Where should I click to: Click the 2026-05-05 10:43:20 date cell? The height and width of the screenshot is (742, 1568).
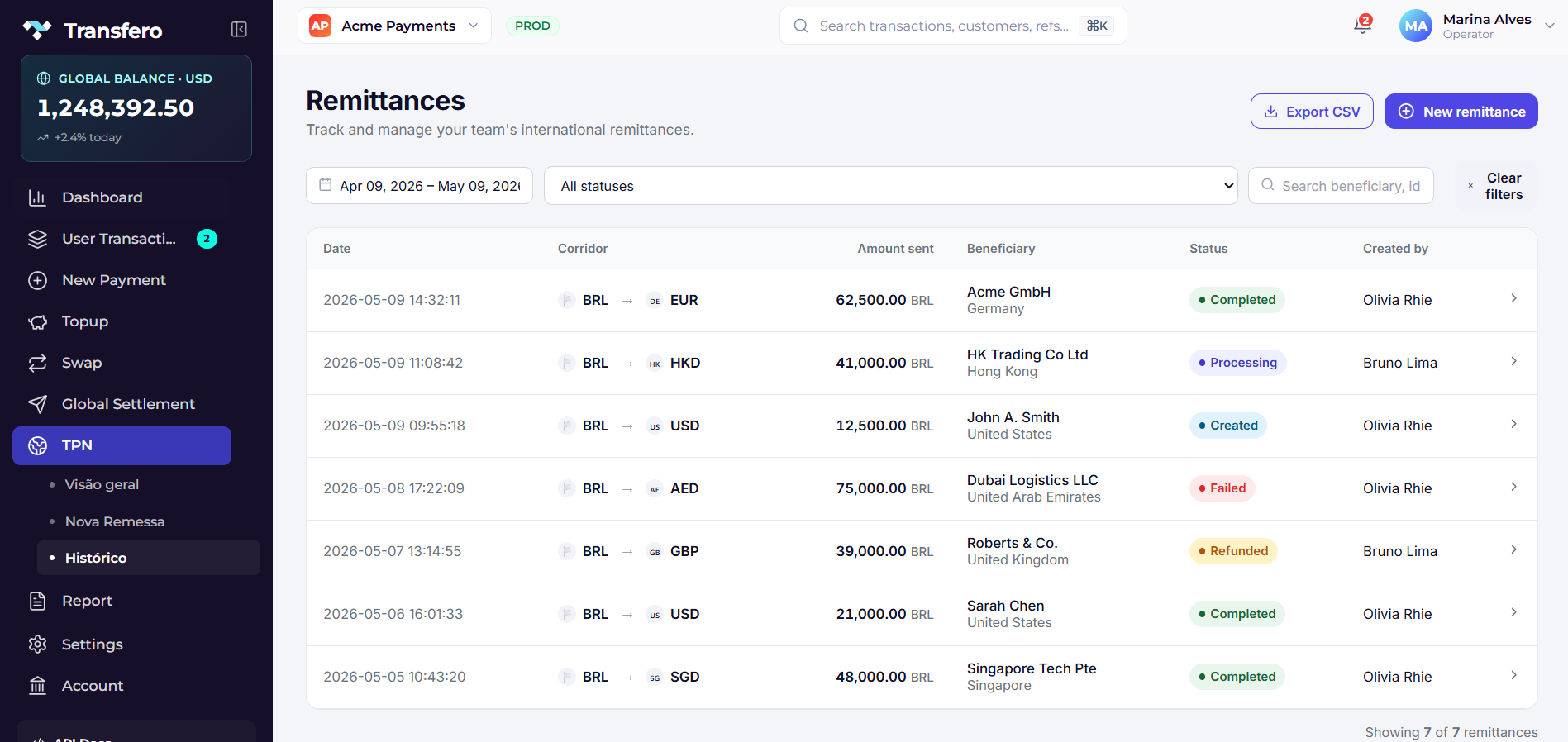click(x=394, y=677)
